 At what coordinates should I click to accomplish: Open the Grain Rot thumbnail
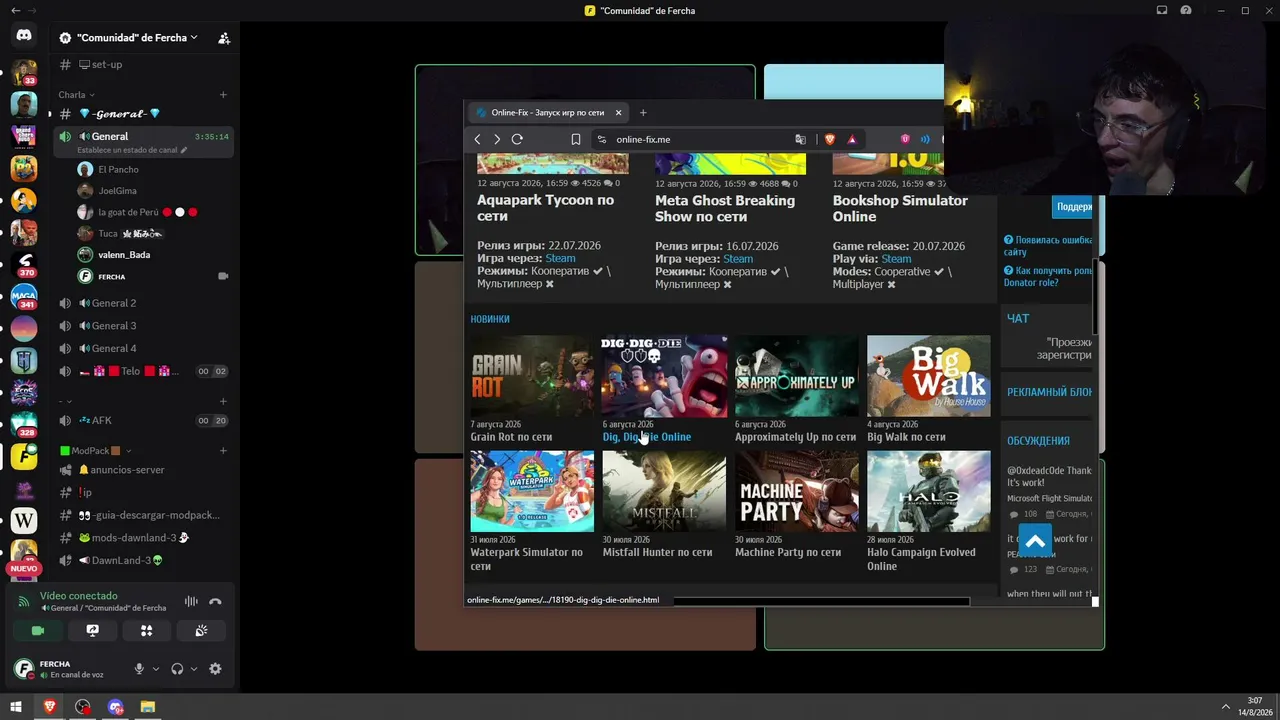coord(532,376)
